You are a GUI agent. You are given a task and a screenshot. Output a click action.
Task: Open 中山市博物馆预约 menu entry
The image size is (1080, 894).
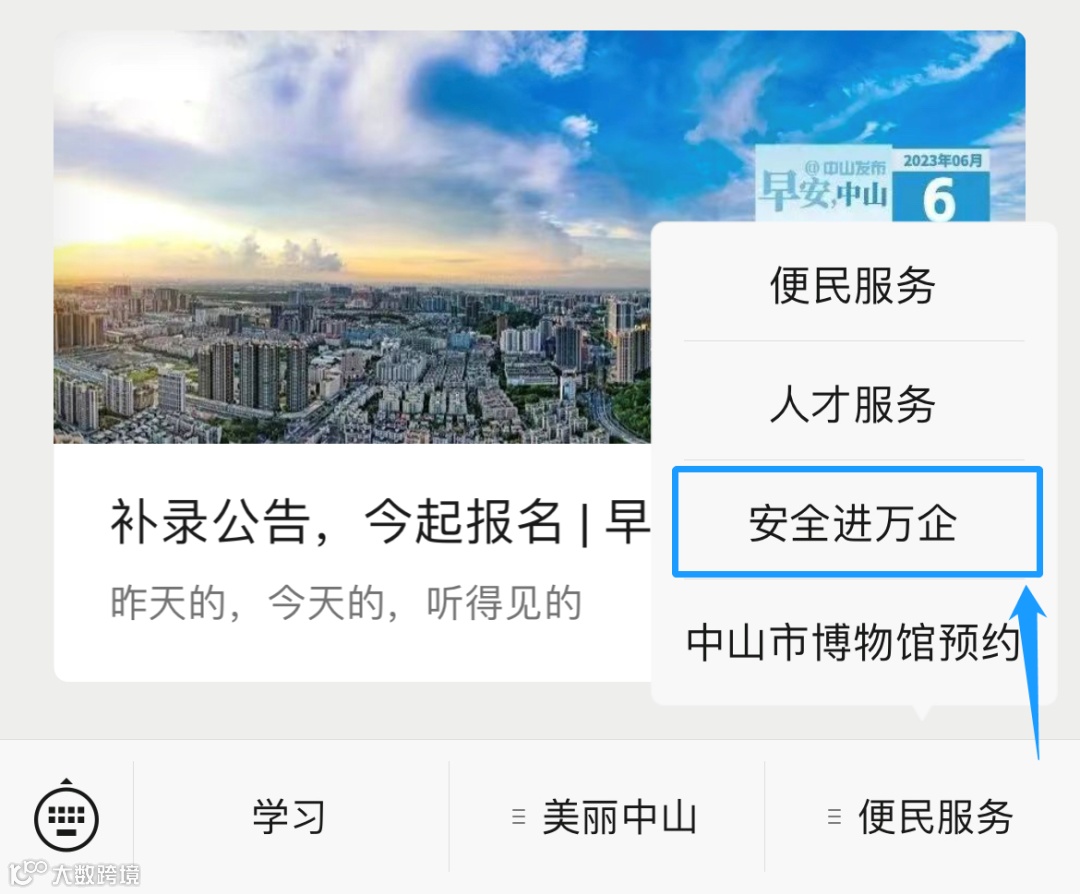[853, 642]
